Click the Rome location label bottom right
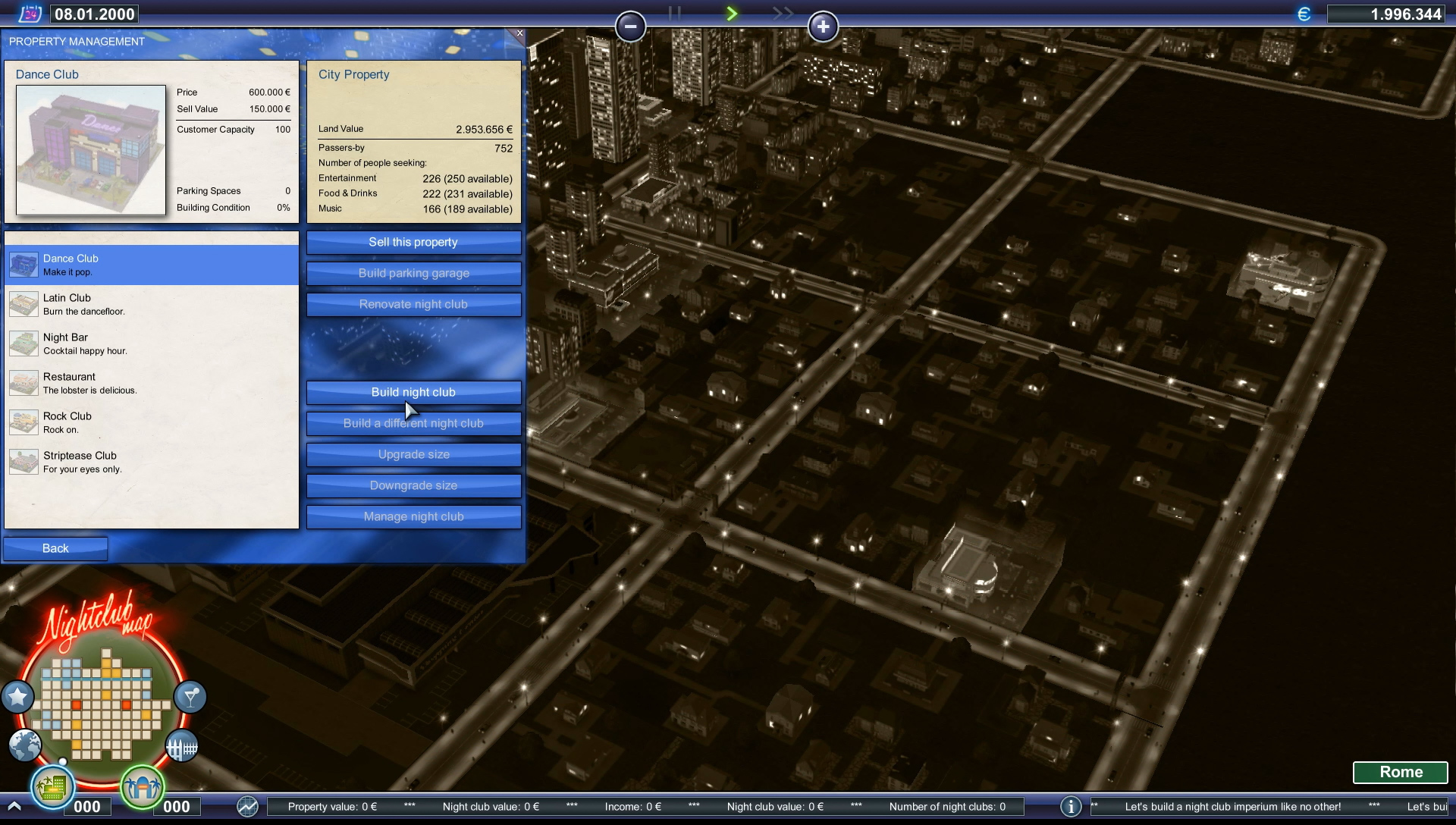This screenshot has width=1456, height=825. pos(1400,772)
